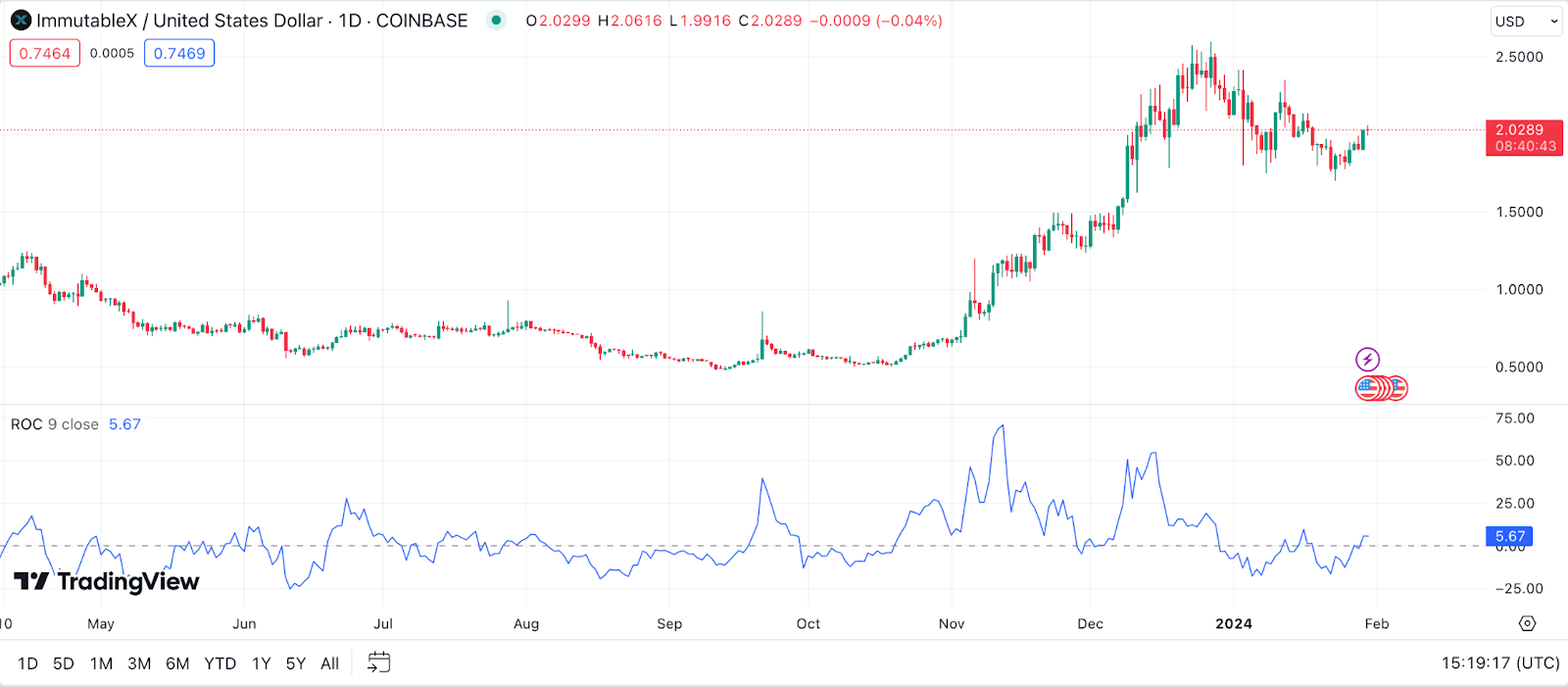The image size is (1568, 687).
Task: Click the TradingView logo
Action: (107, 581)
